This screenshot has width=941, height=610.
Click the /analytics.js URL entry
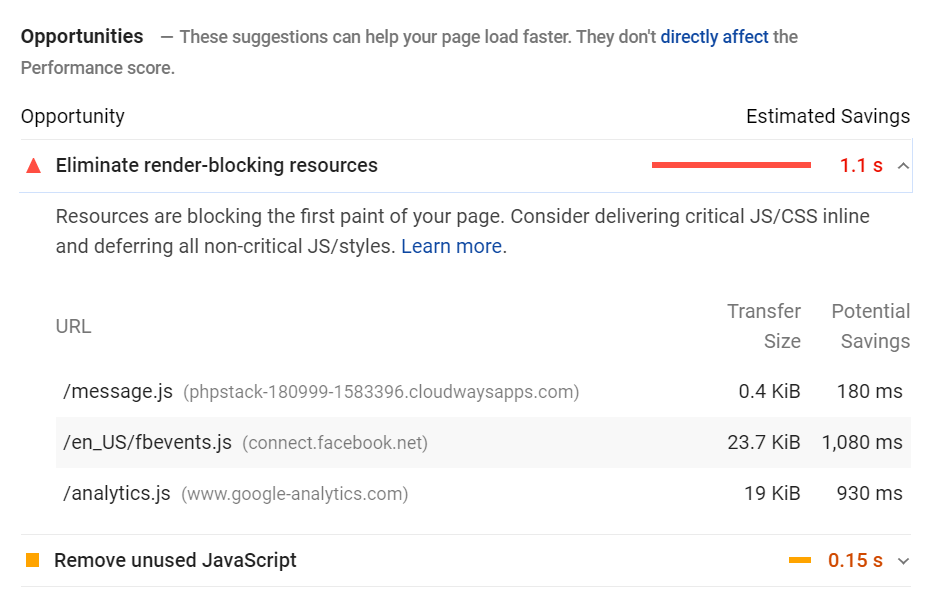coord(116,492)
